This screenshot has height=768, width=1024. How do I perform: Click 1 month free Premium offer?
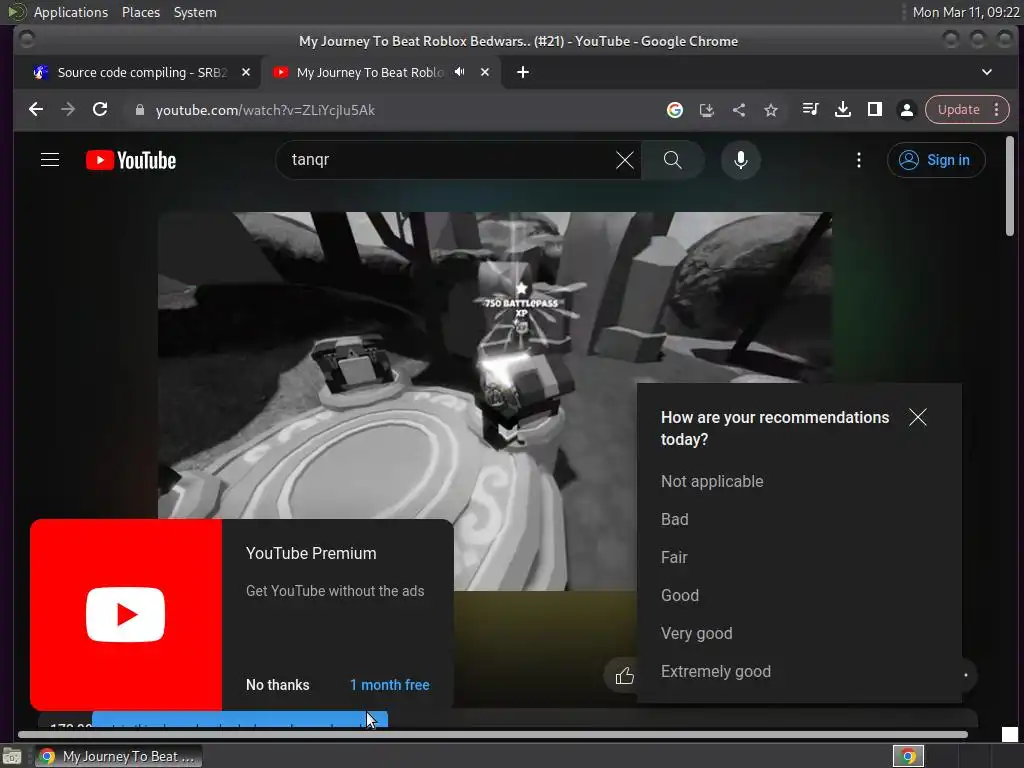(x=390, y=685)
